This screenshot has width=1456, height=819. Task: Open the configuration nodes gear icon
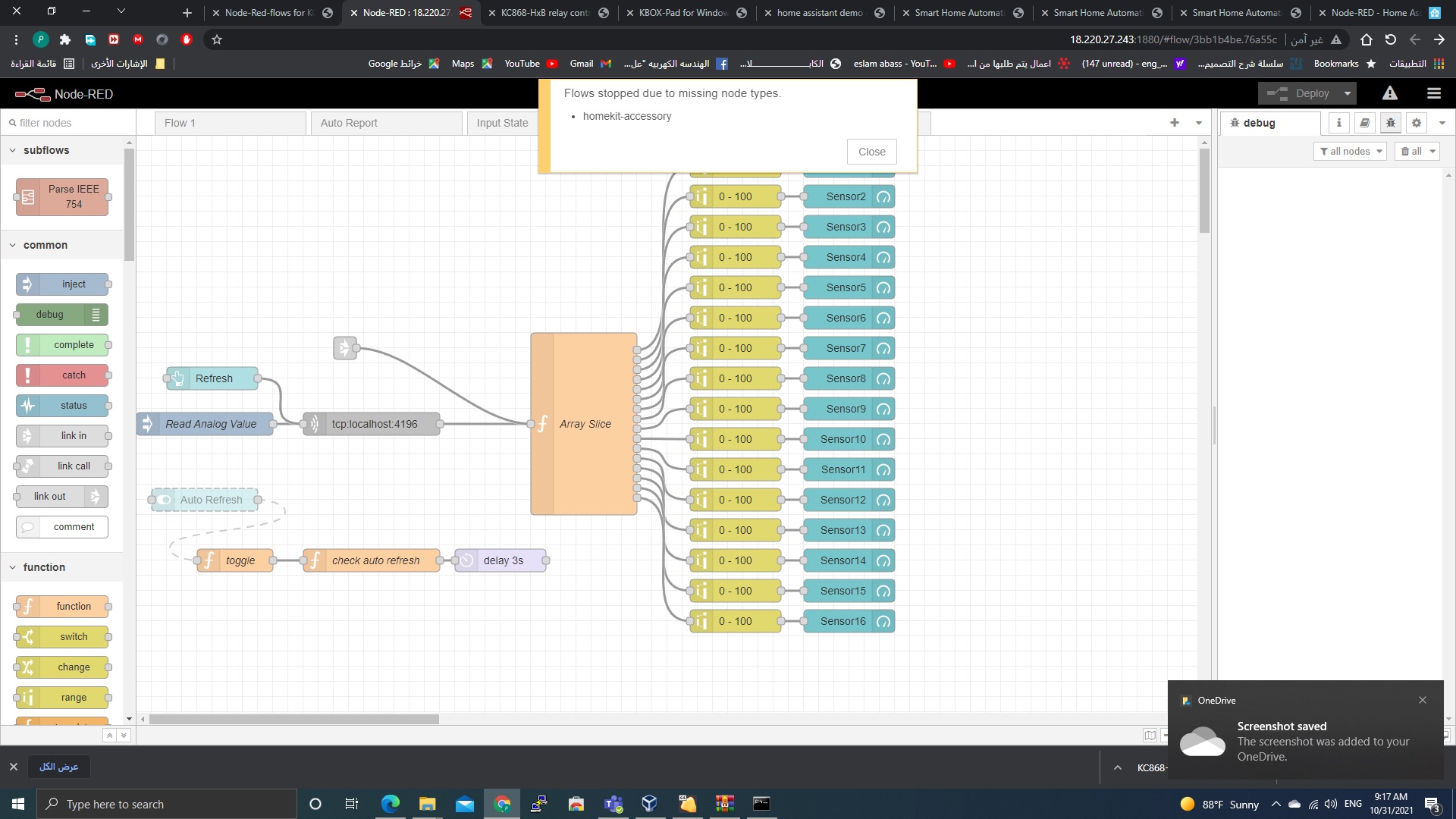click(x=1416, y=123)
